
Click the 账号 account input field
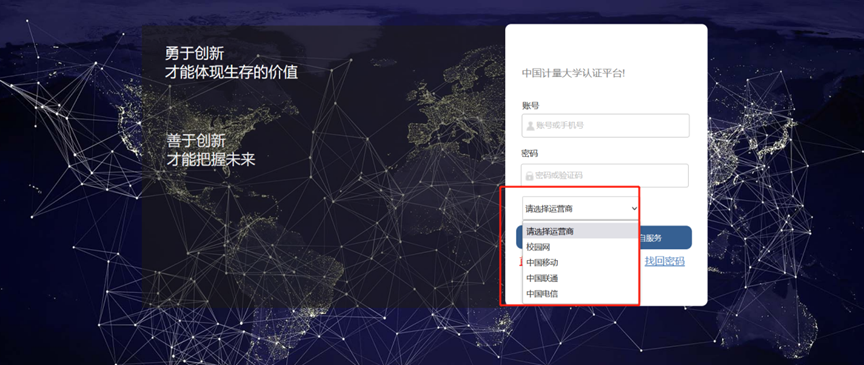[605, 126]
